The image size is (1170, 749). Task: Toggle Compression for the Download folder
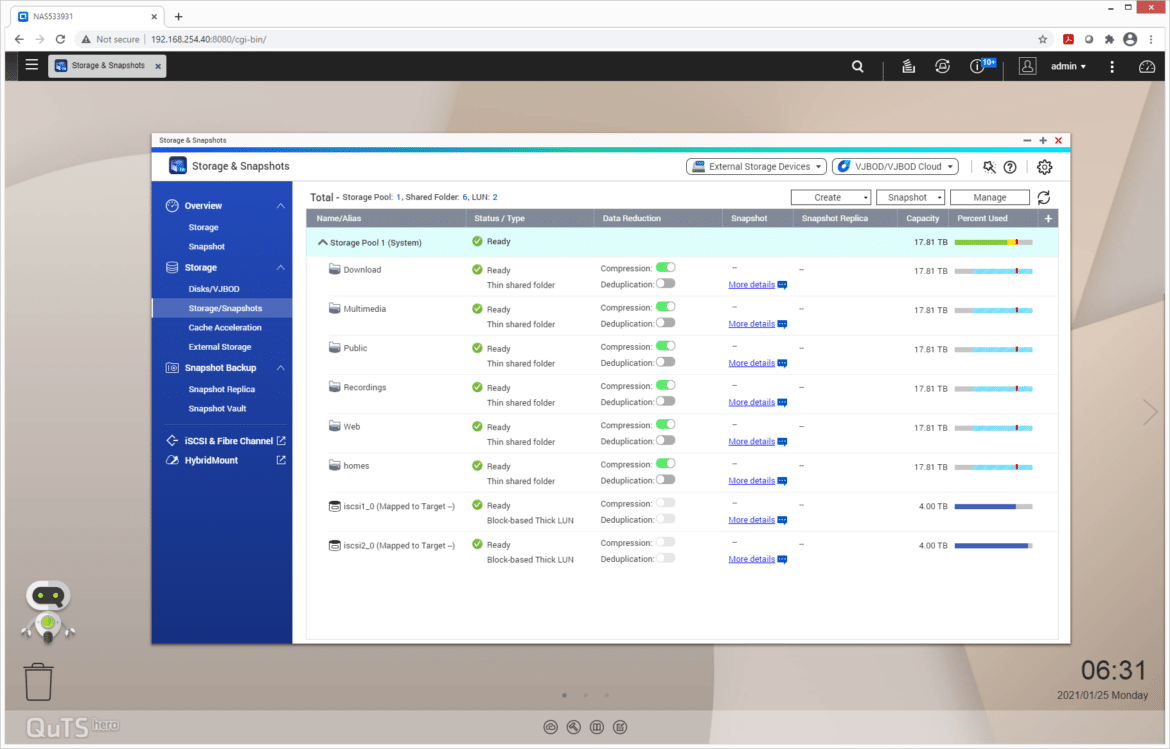(x=666, y=268)
